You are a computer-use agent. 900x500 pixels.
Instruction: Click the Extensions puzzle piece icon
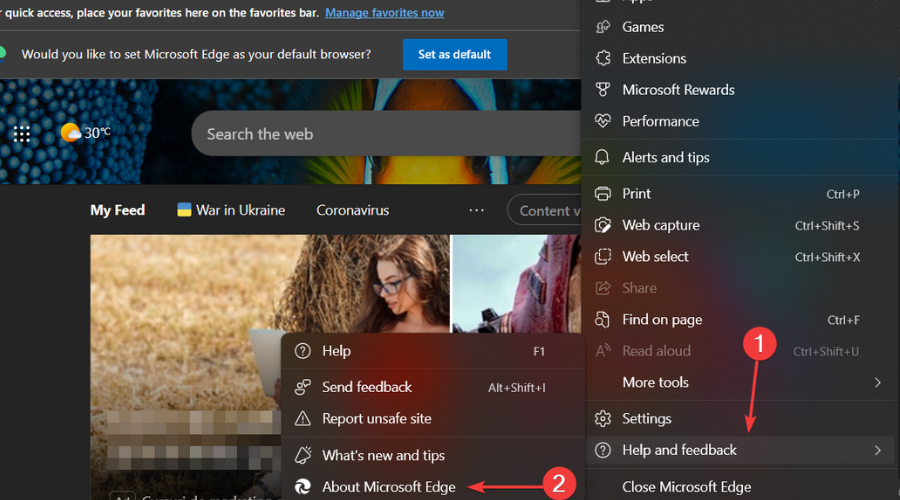(x=602, y=58)
